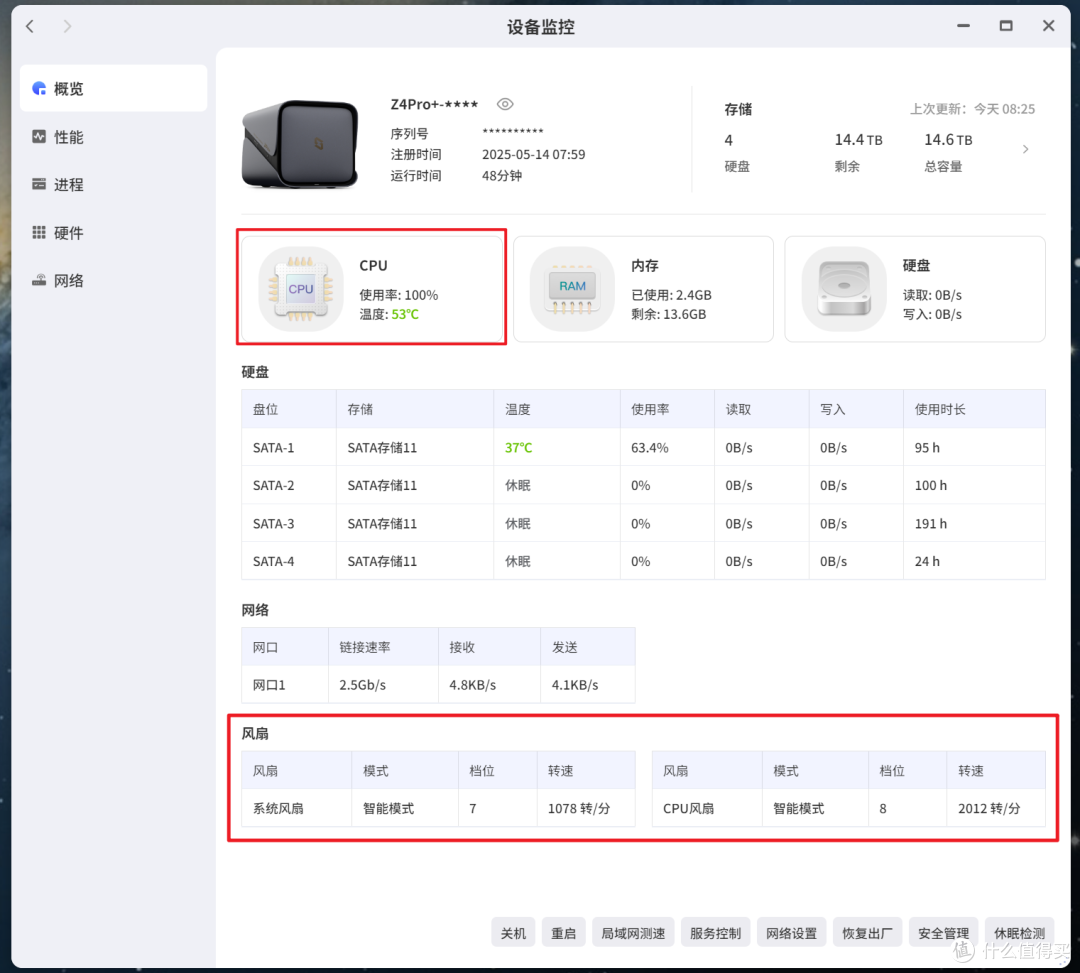Image resolution: width=1080 pixels, height=973 pixels.
Task: Click the CPU风扇 fan row label
Action: (x=688, y=808)
